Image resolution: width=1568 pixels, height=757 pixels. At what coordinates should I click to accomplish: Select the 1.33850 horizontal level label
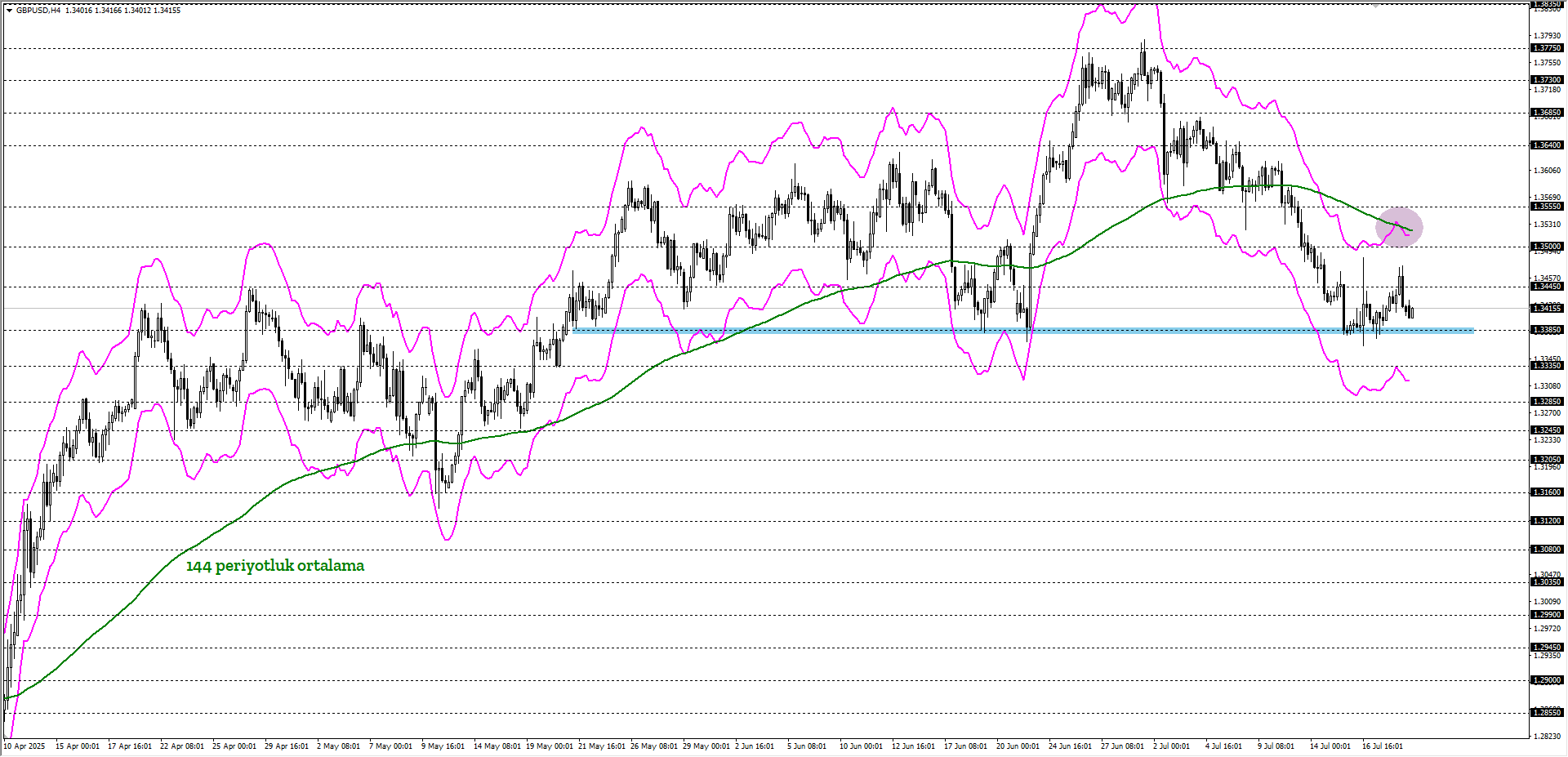1547,330
